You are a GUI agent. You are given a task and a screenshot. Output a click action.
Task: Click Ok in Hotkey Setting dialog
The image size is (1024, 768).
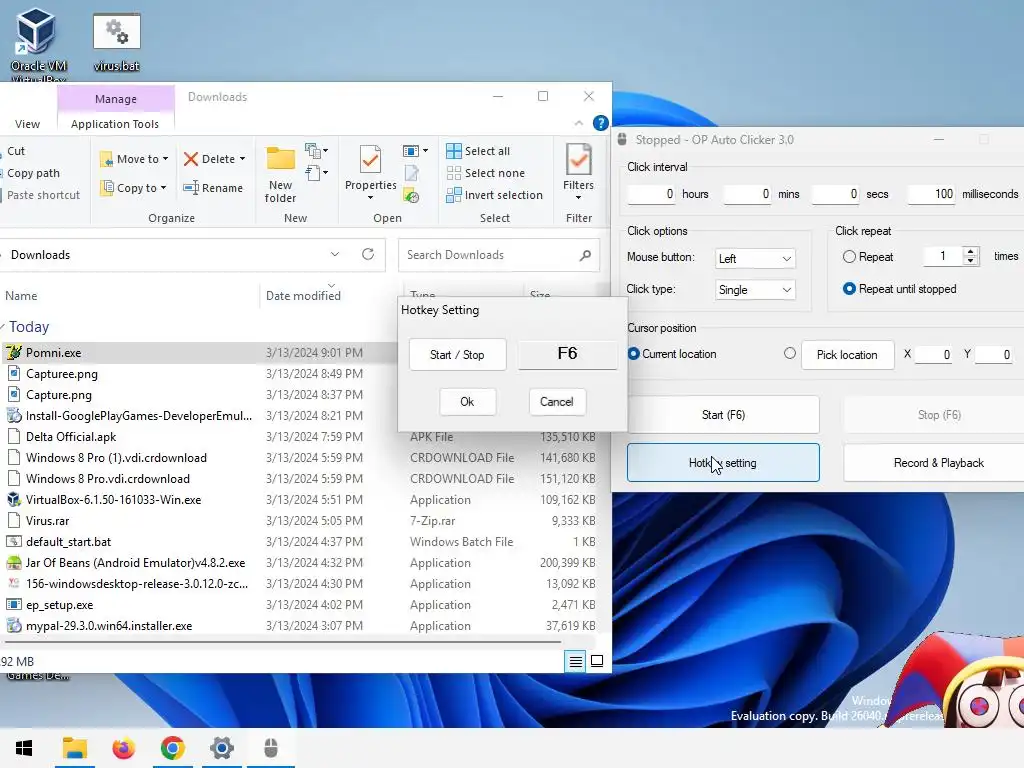467,402
